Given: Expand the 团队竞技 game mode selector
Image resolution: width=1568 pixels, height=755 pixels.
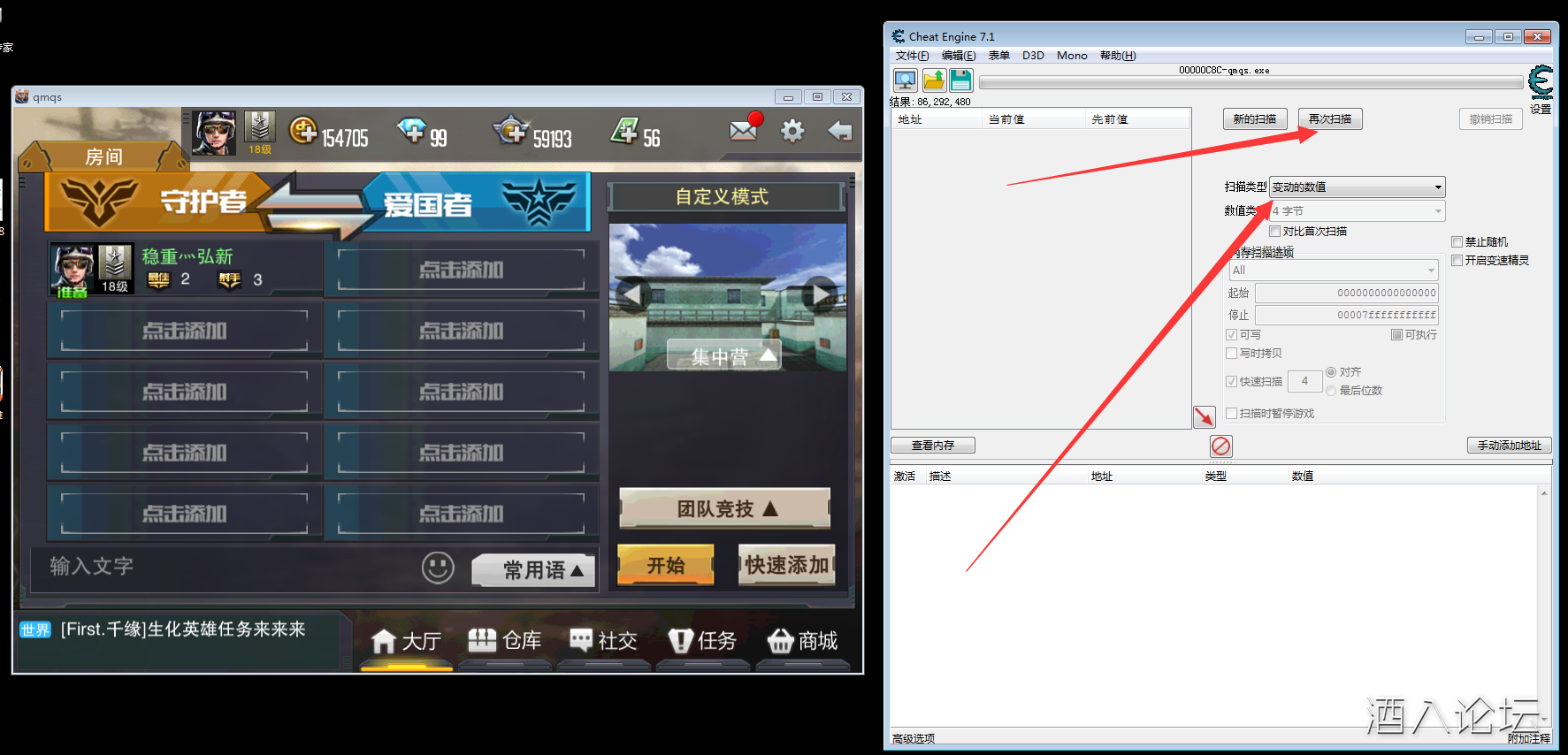Looking at the screenshot, I should click(725, 508).
